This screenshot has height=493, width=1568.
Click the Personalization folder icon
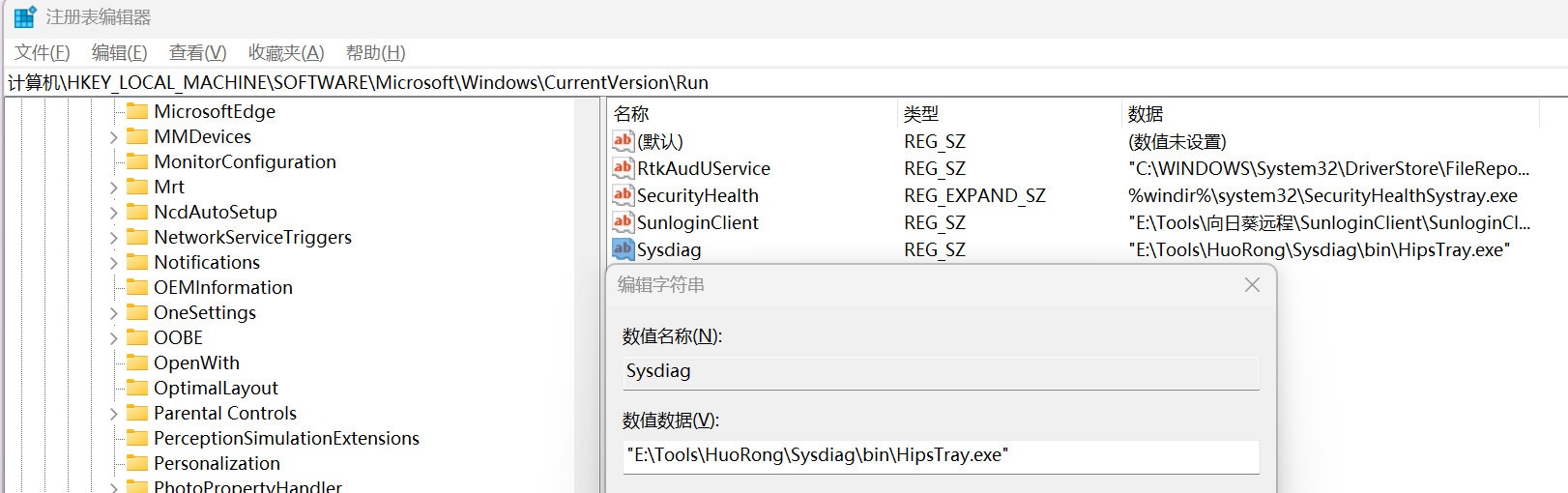137,463
